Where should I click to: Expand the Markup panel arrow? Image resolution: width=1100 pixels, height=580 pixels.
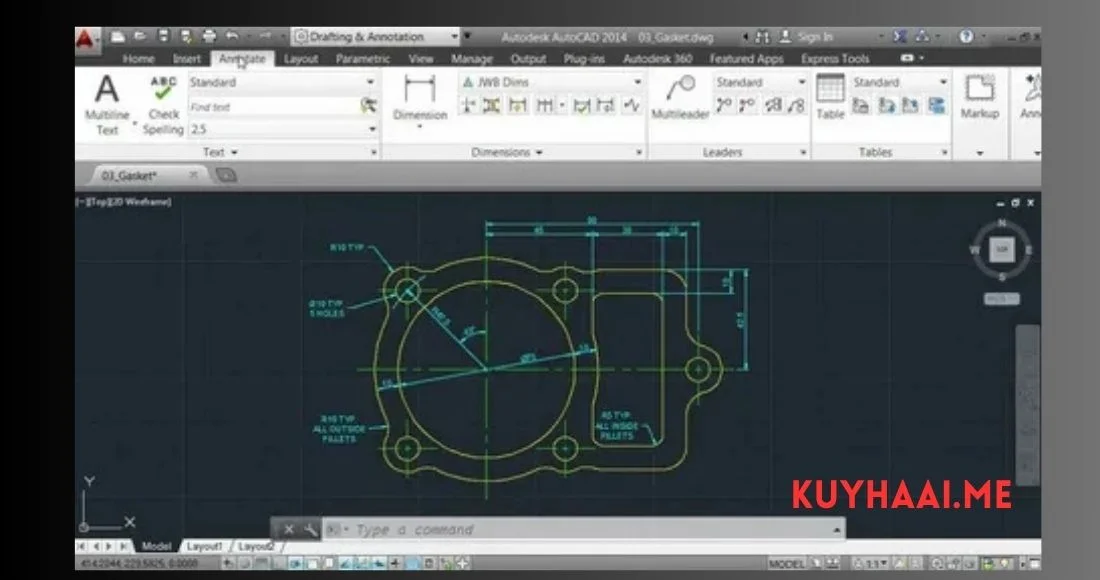[x=979, y=153]
